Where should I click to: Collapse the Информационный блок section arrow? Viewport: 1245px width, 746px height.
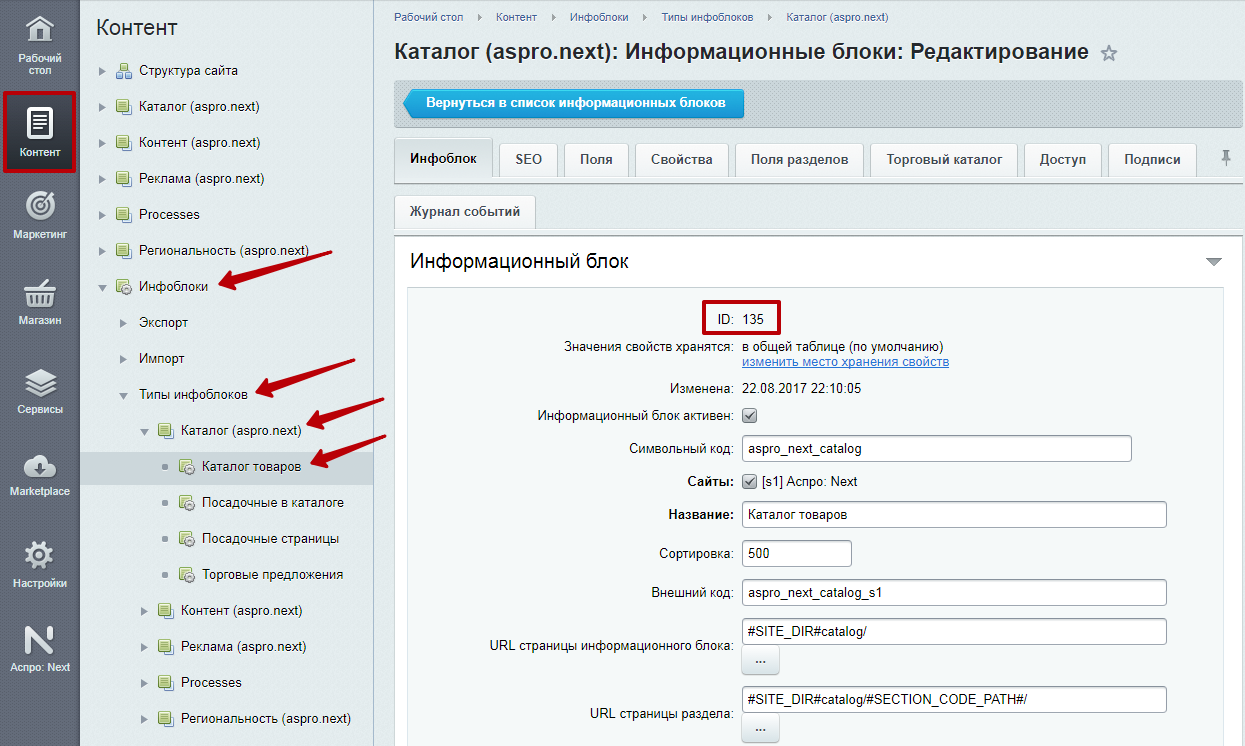[1214, 262]
